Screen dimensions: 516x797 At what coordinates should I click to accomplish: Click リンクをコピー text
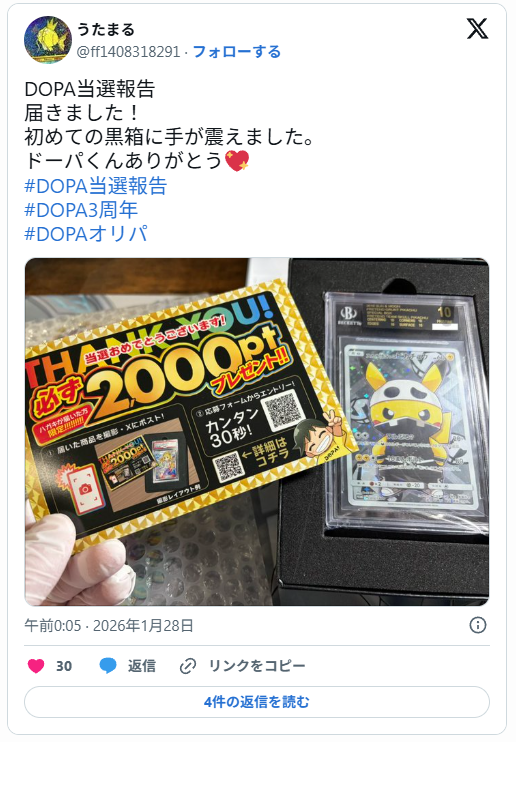coord(257,666)
